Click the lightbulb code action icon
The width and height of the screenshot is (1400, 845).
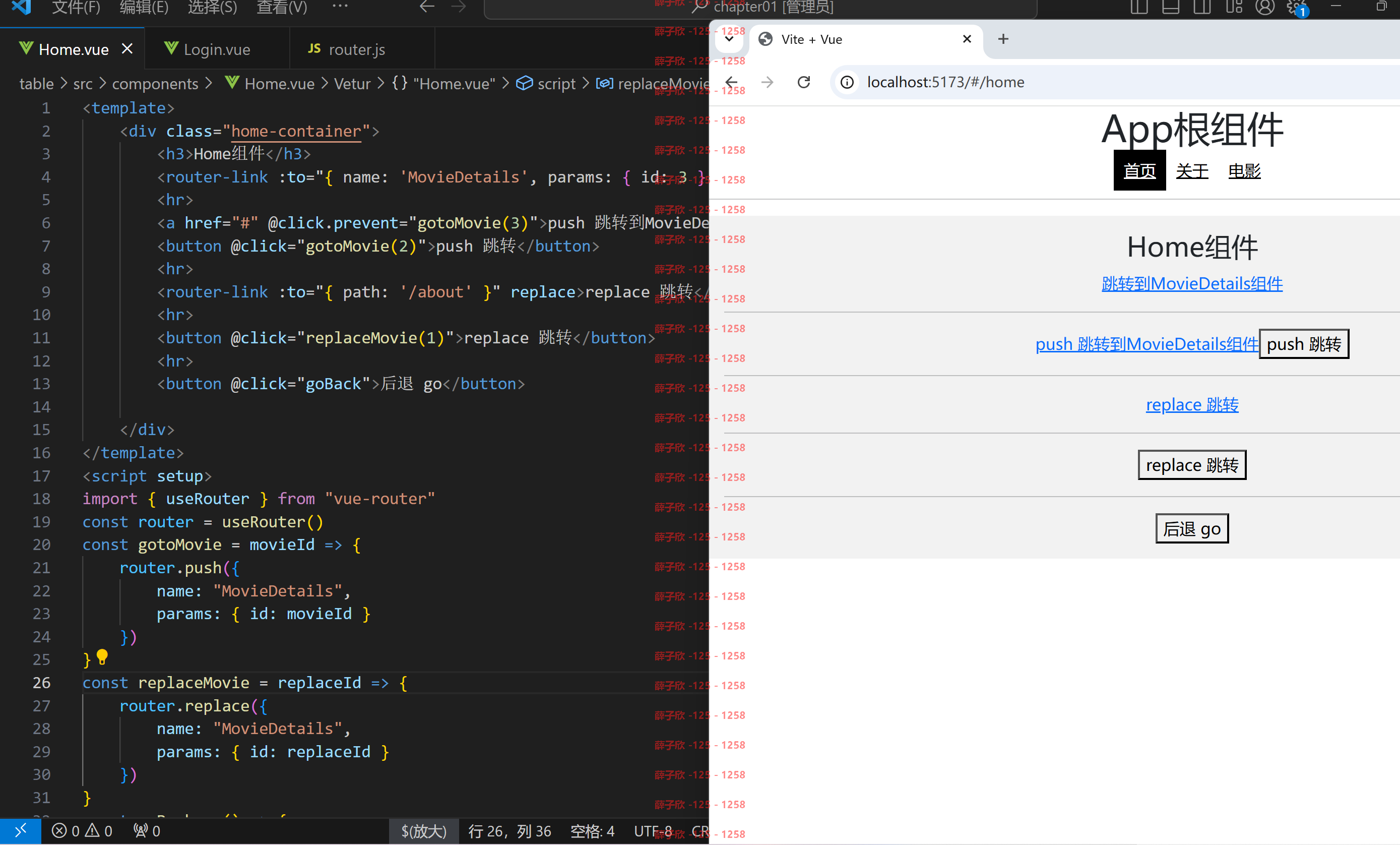pos(102,657)
